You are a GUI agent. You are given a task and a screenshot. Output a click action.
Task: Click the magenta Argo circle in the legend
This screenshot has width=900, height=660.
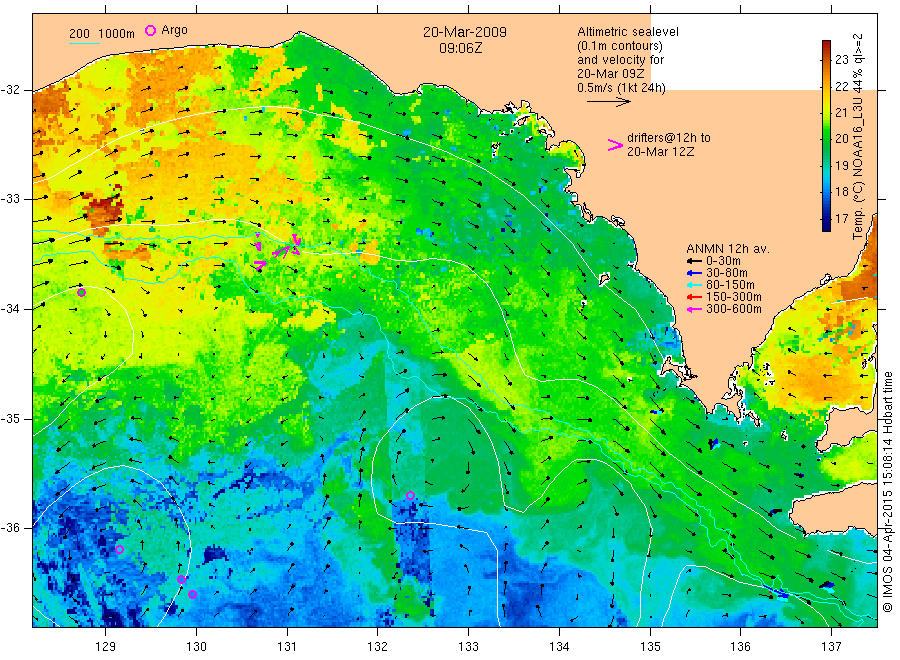click(x=150, y=30)
